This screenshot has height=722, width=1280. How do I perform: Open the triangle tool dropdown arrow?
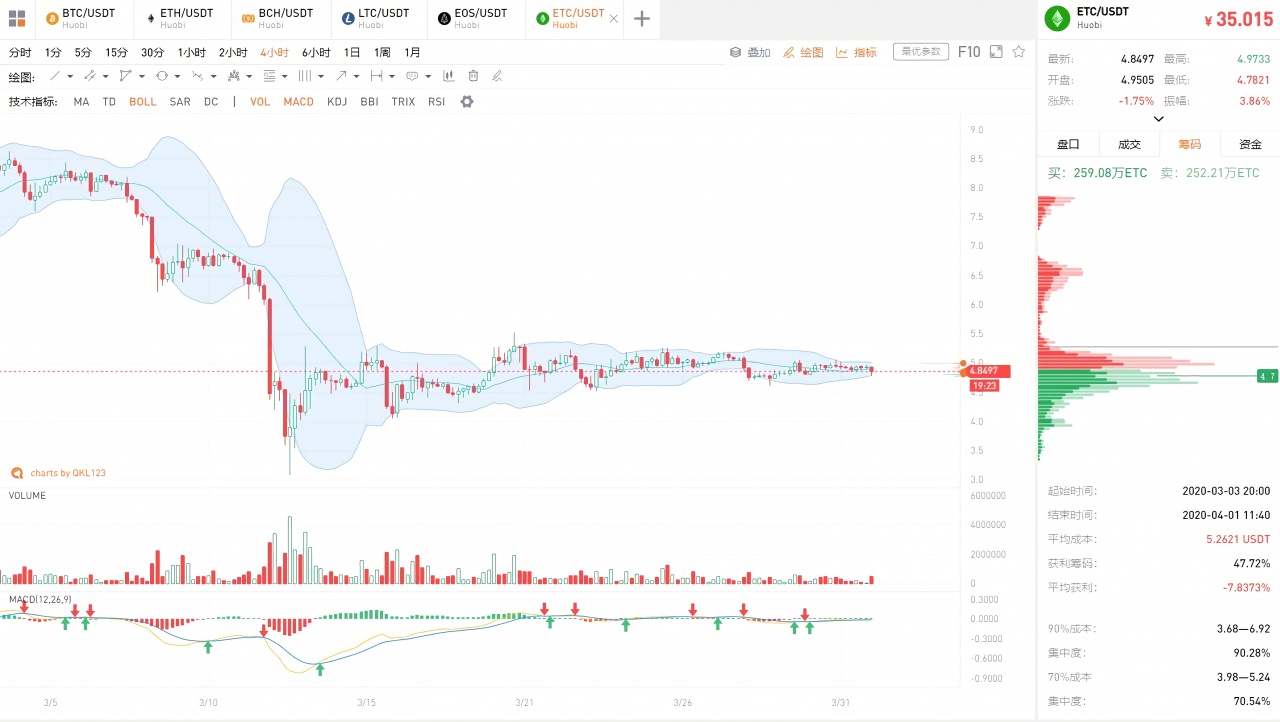pyautogui.click(x=141, y=76)
